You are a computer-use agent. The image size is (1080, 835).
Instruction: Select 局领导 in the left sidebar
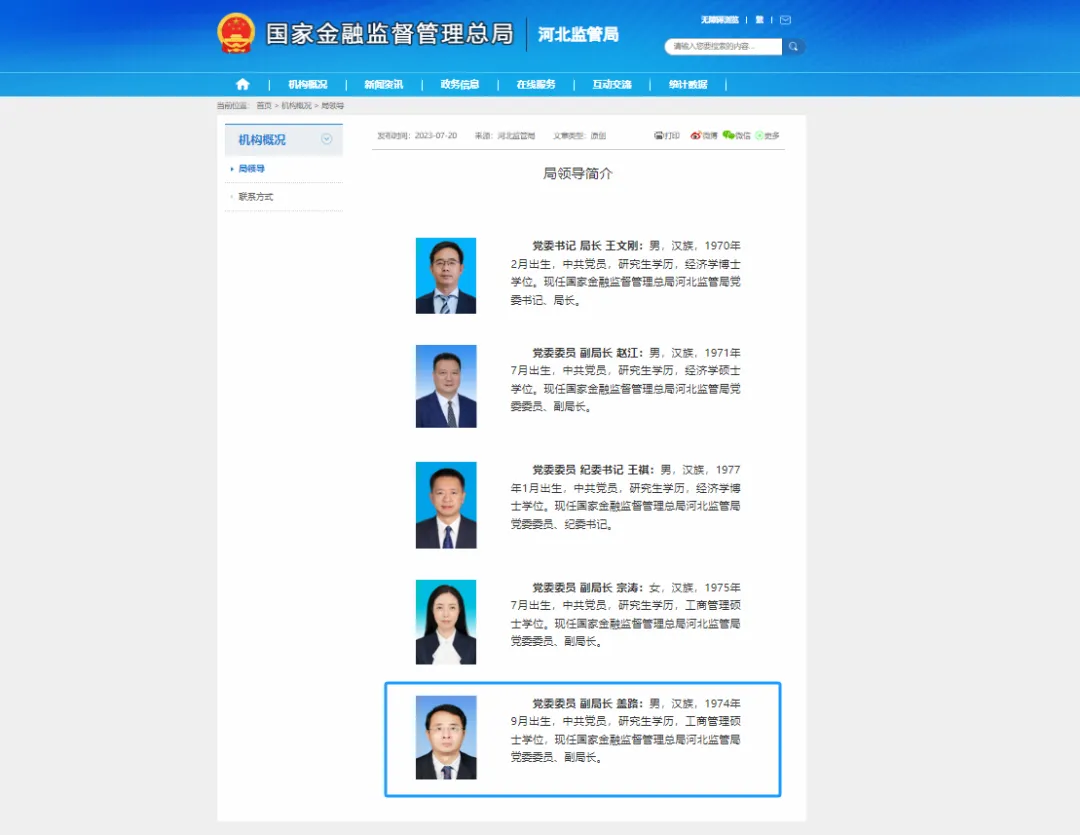click(252, 169)
